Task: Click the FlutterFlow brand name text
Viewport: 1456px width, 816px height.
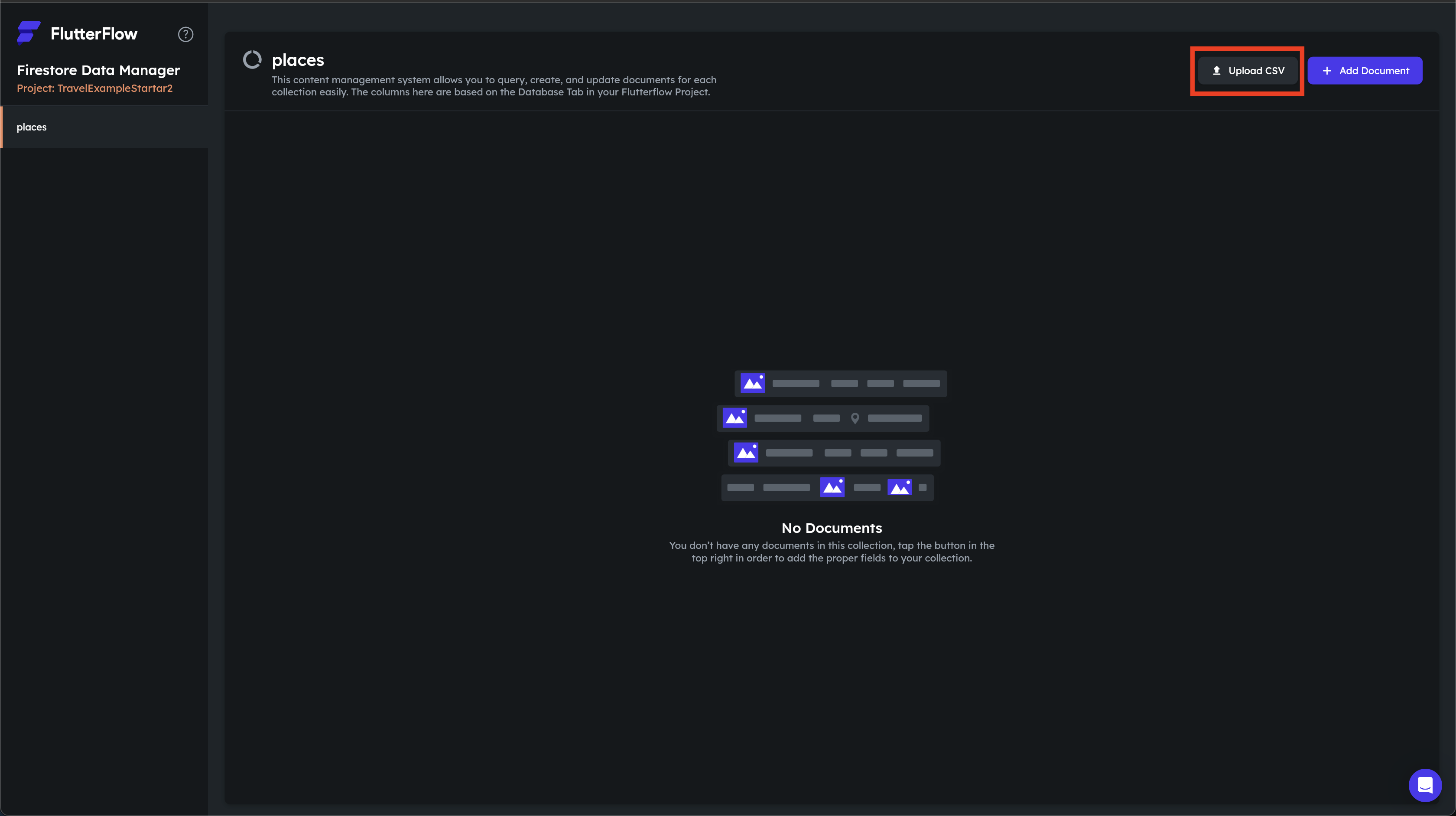Action: 94,34
